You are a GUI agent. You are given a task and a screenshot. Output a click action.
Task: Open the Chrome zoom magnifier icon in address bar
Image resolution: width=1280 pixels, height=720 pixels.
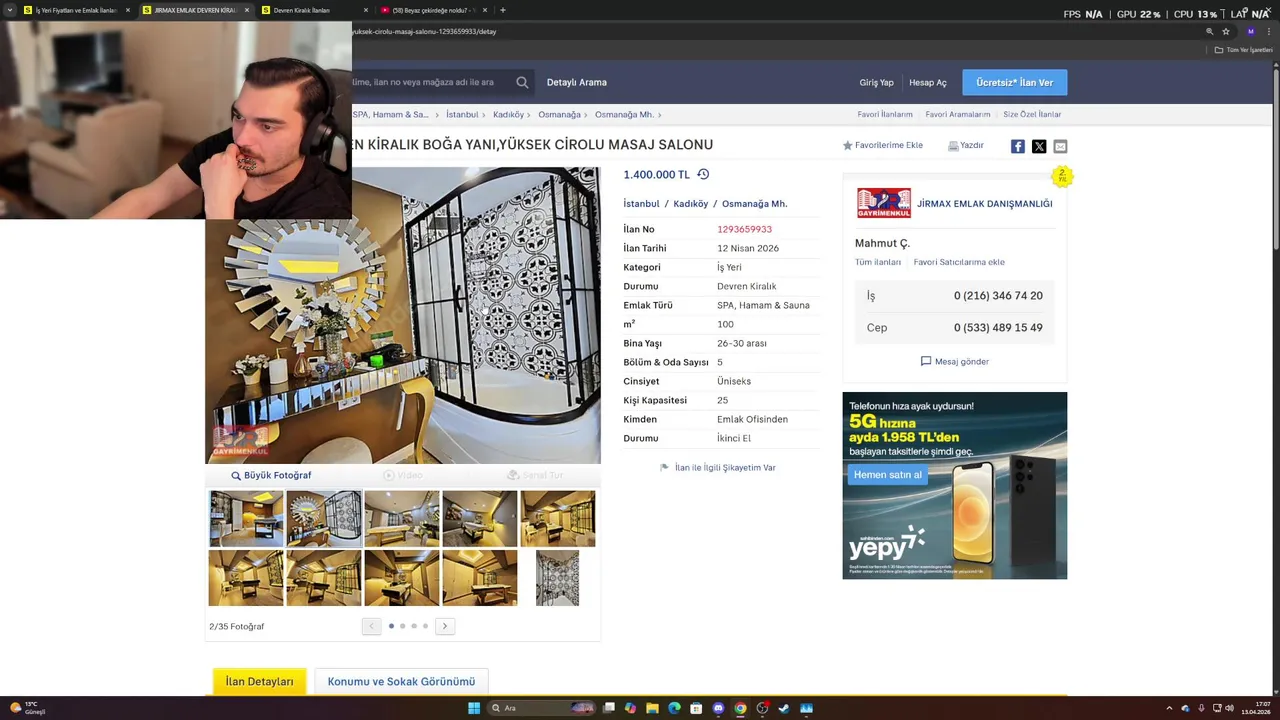[x=1209, y=31]
